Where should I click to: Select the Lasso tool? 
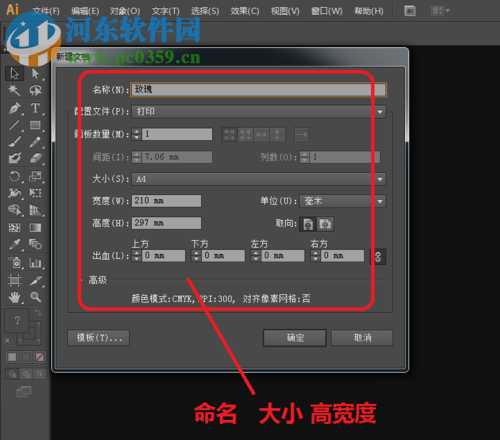pos(35,91)
